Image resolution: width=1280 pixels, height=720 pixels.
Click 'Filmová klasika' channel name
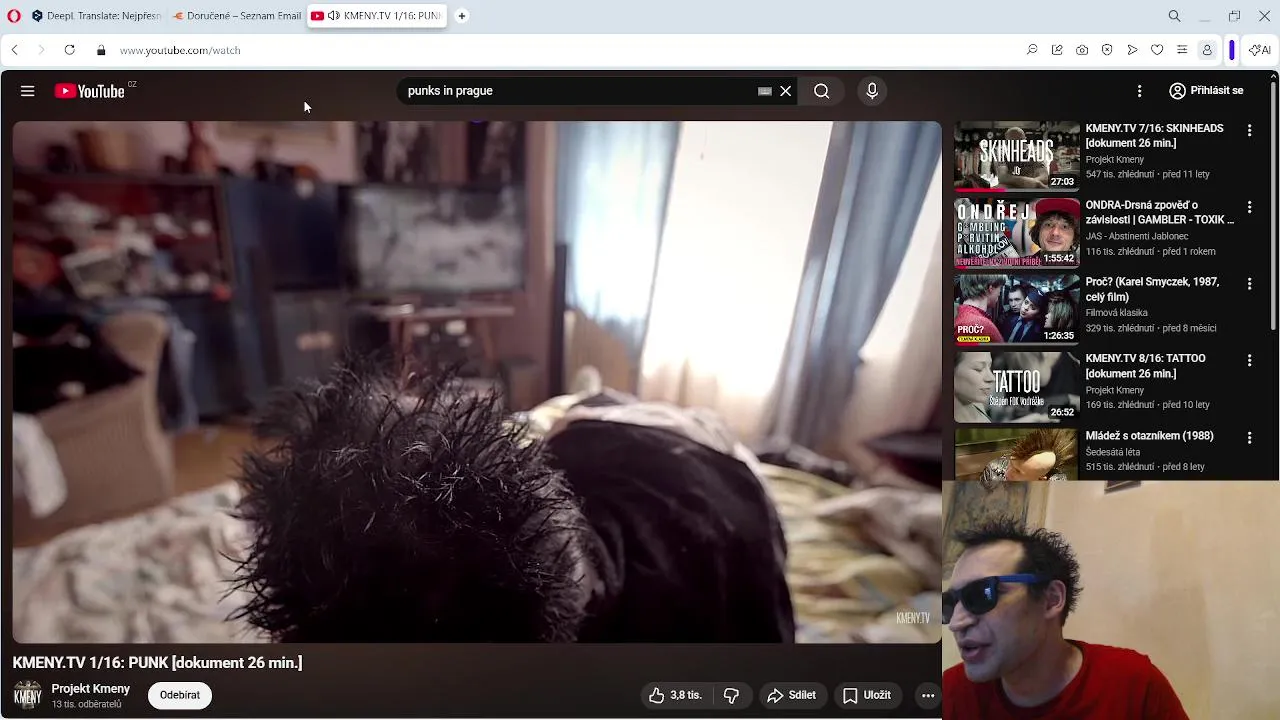point(1117,313)
